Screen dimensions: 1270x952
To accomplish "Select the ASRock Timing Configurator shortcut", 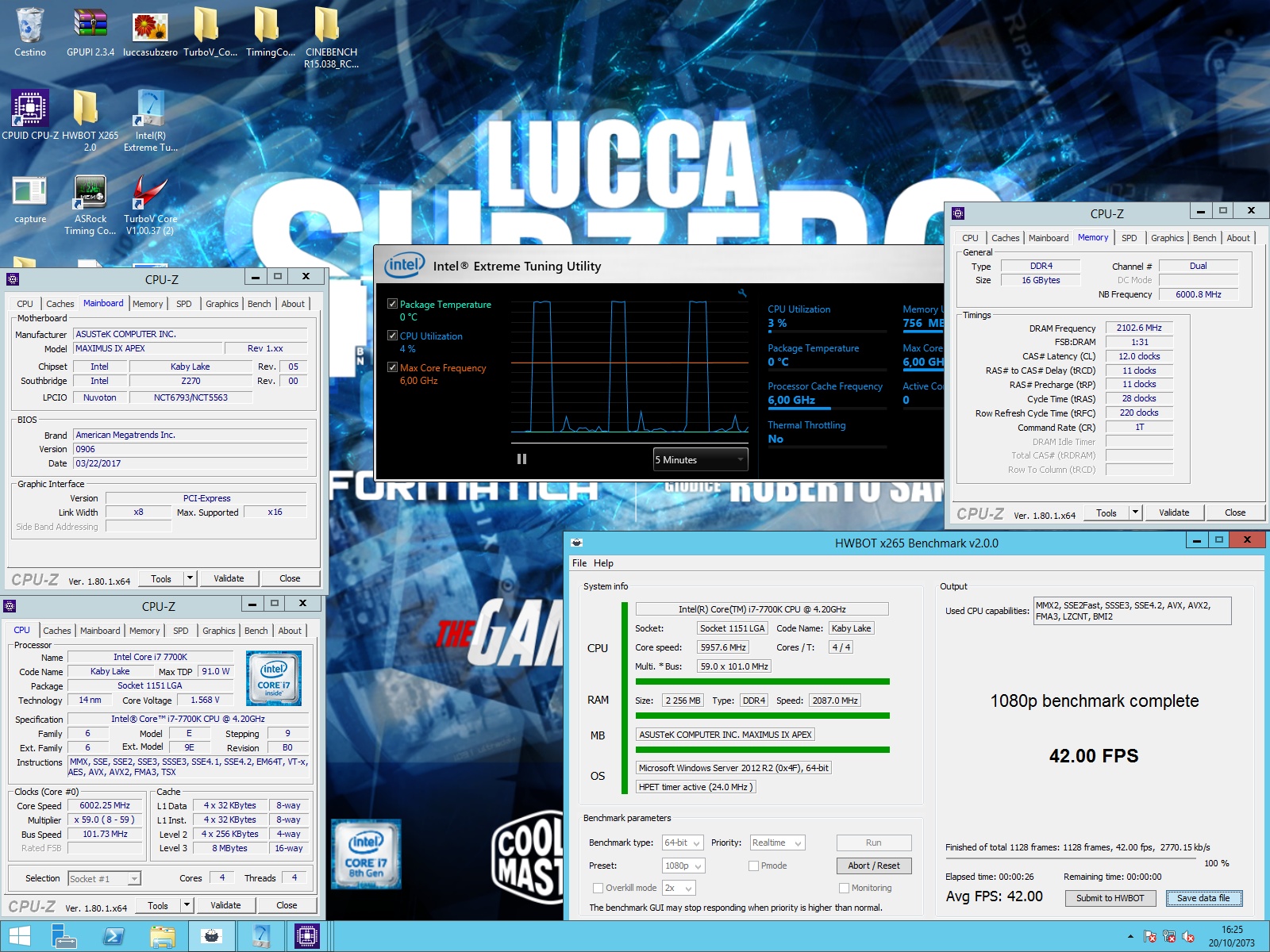I will 90,205.
